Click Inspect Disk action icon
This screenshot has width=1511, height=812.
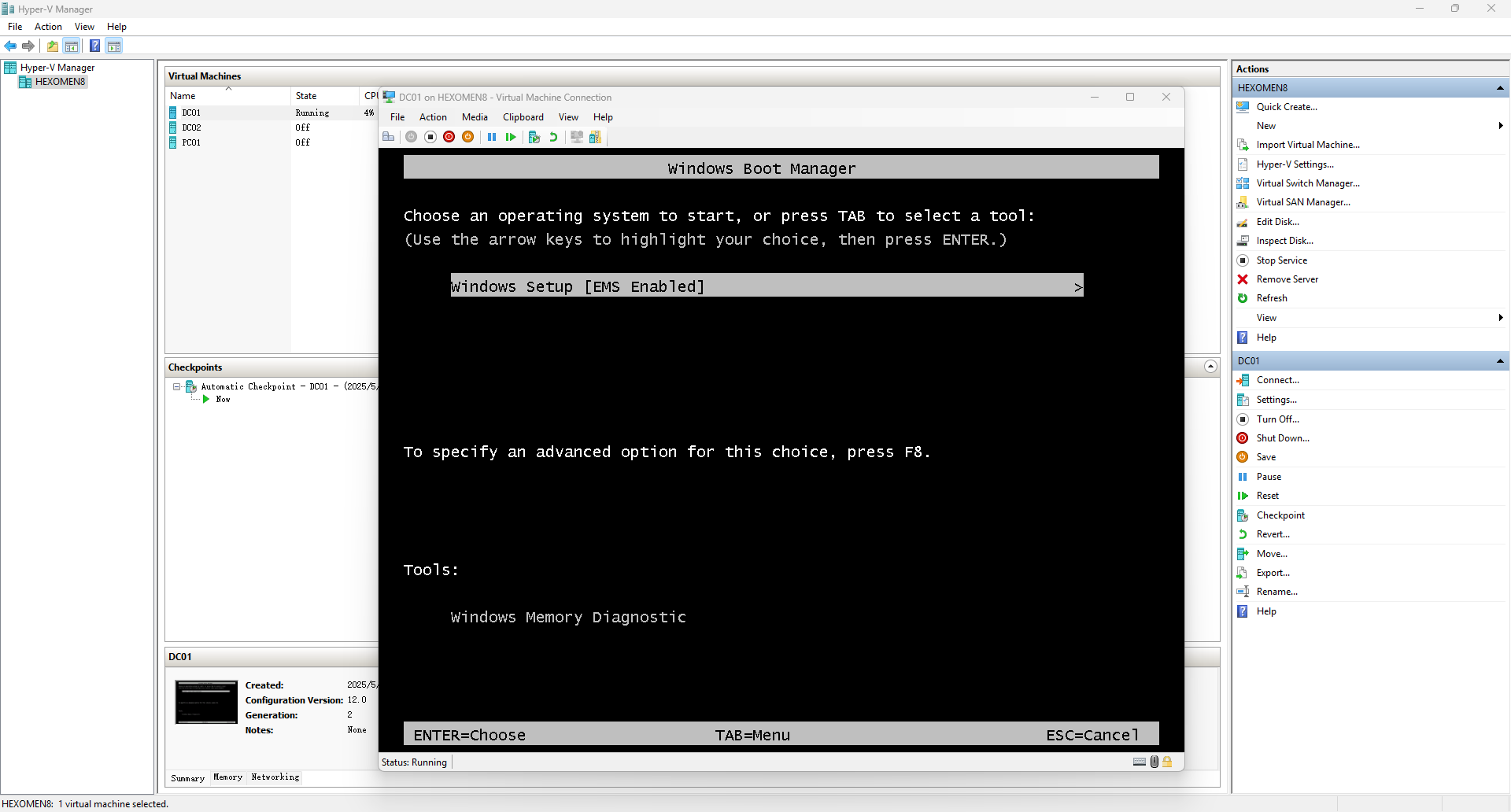point(1243,241)
